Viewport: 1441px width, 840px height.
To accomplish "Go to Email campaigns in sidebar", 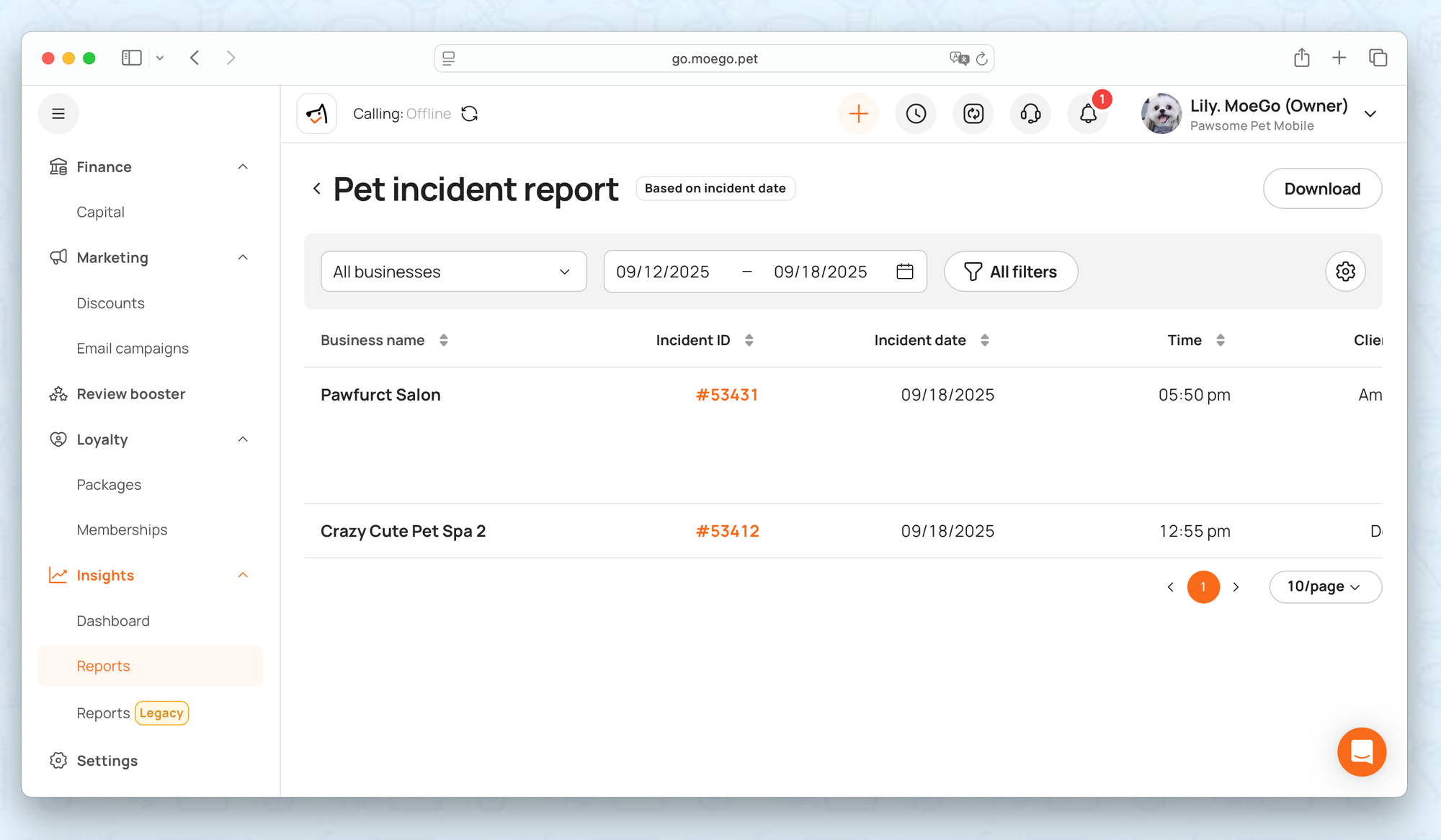I will [x=133, y=349].
